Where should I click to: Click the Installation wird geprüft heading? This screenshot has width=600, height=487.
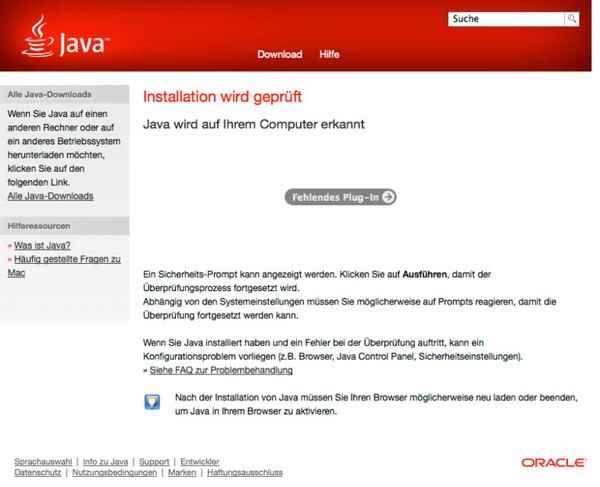pos(222,97)
